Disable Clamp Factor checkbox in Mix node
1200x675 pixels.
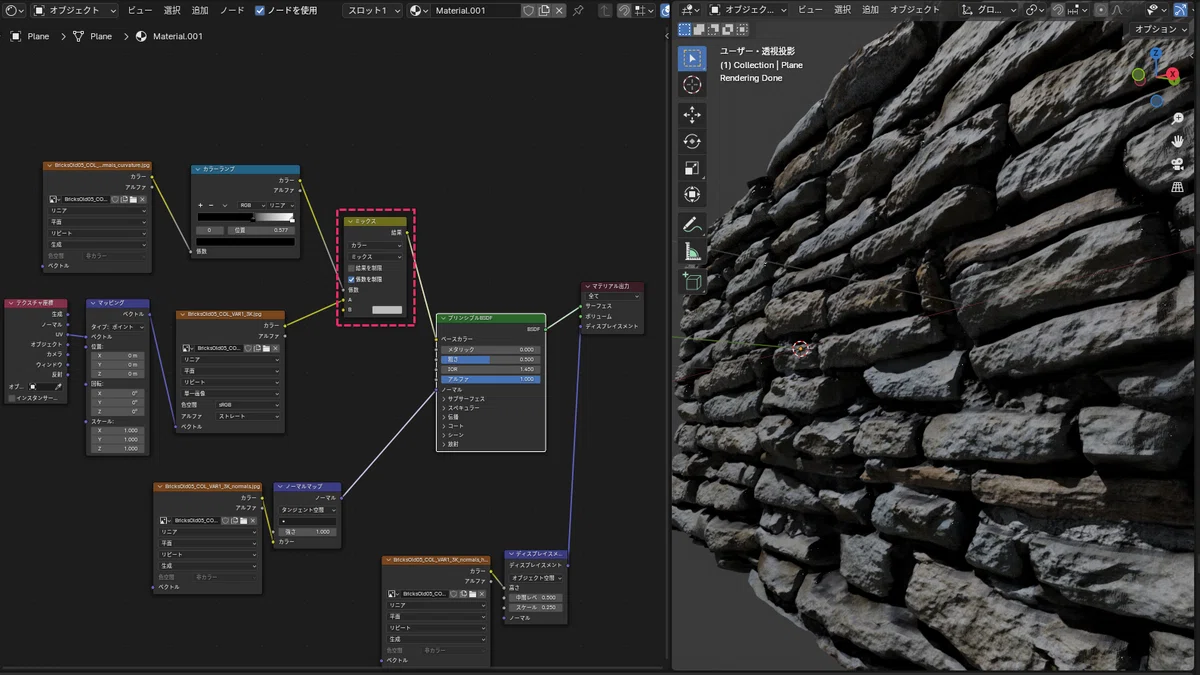tap(351, 279)
